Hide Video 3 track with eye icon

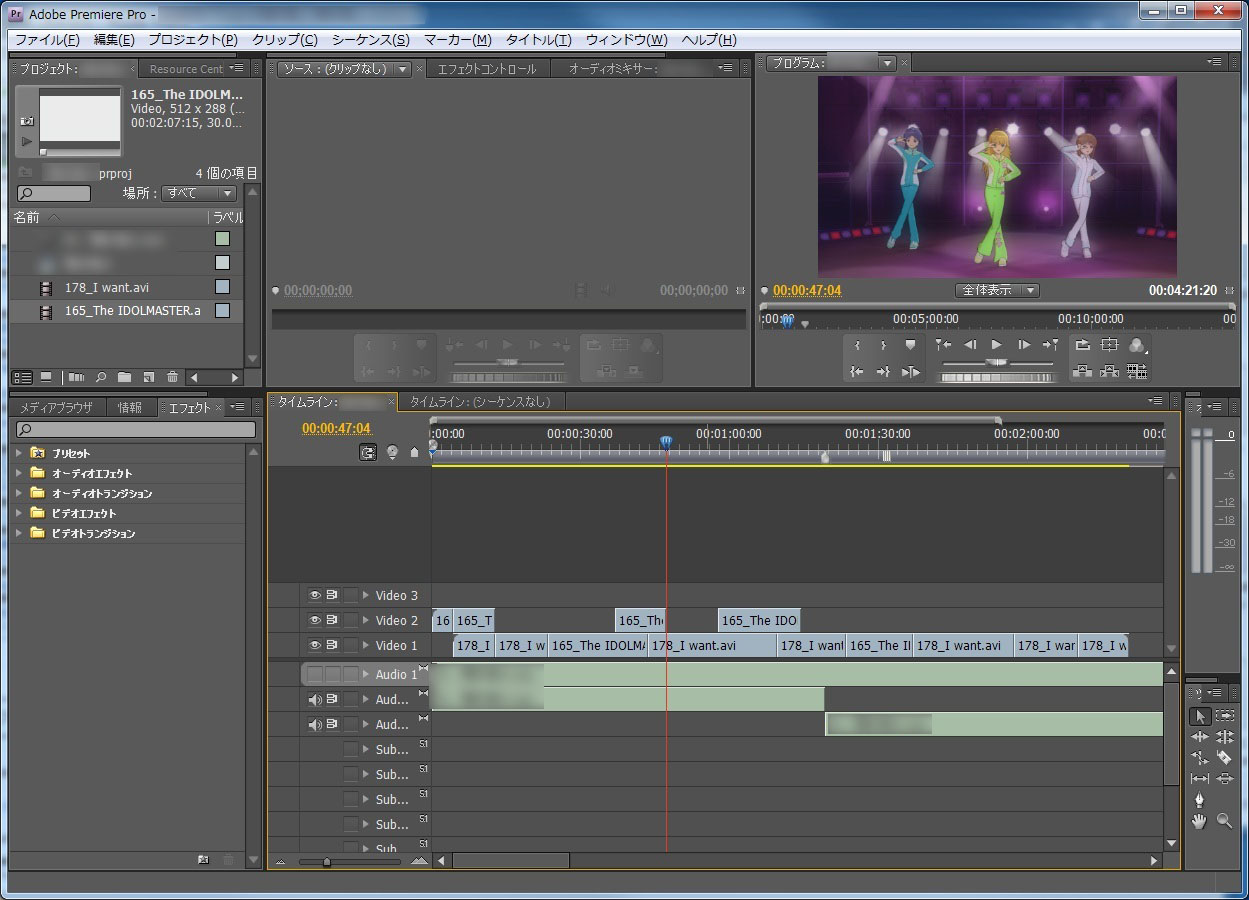(x=315, y=595)
